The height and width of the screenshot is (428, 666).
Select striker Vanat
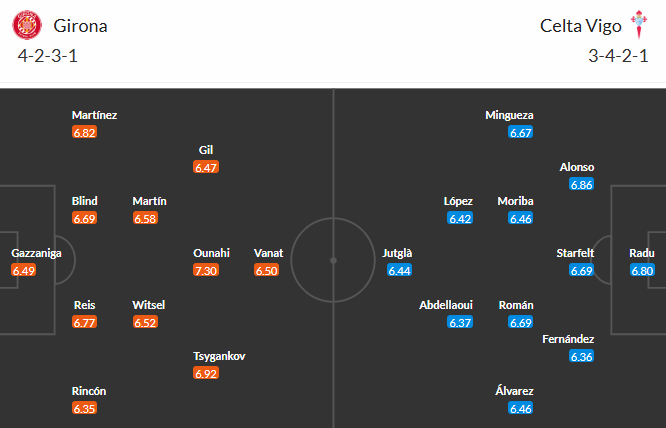[x=268, y=253]
